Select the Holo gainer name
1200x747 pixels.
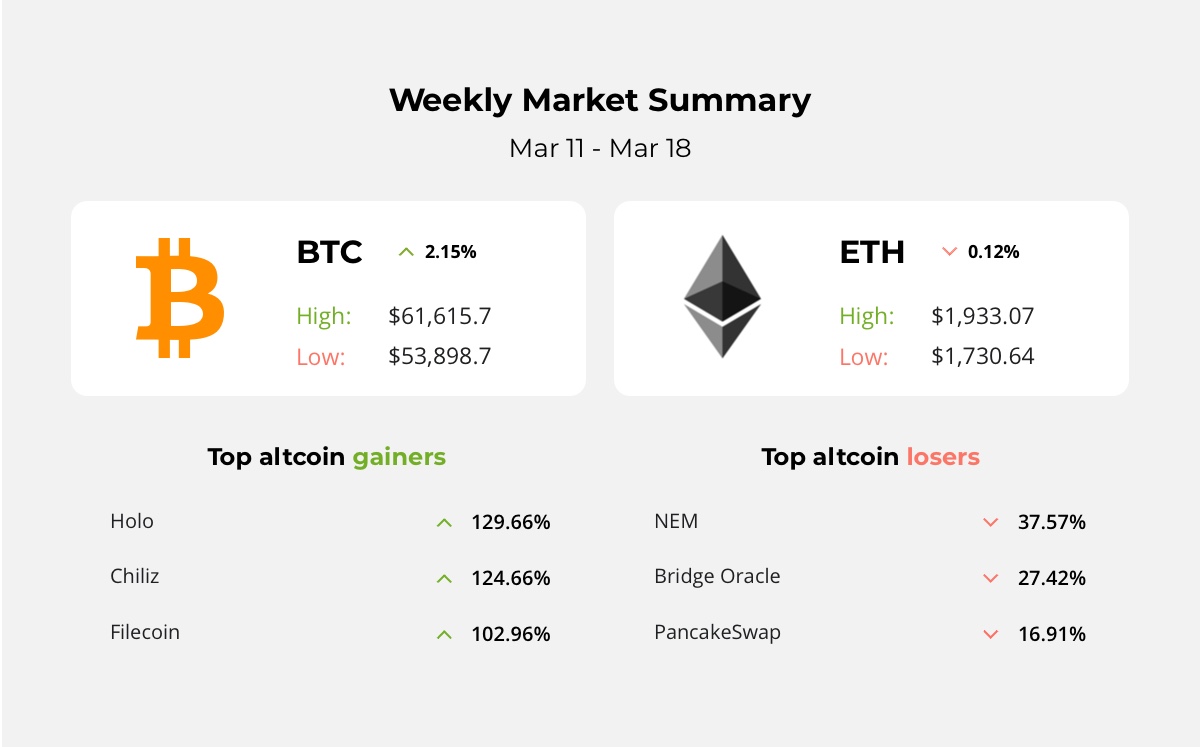pyautogui.click(x=132, y=521)
